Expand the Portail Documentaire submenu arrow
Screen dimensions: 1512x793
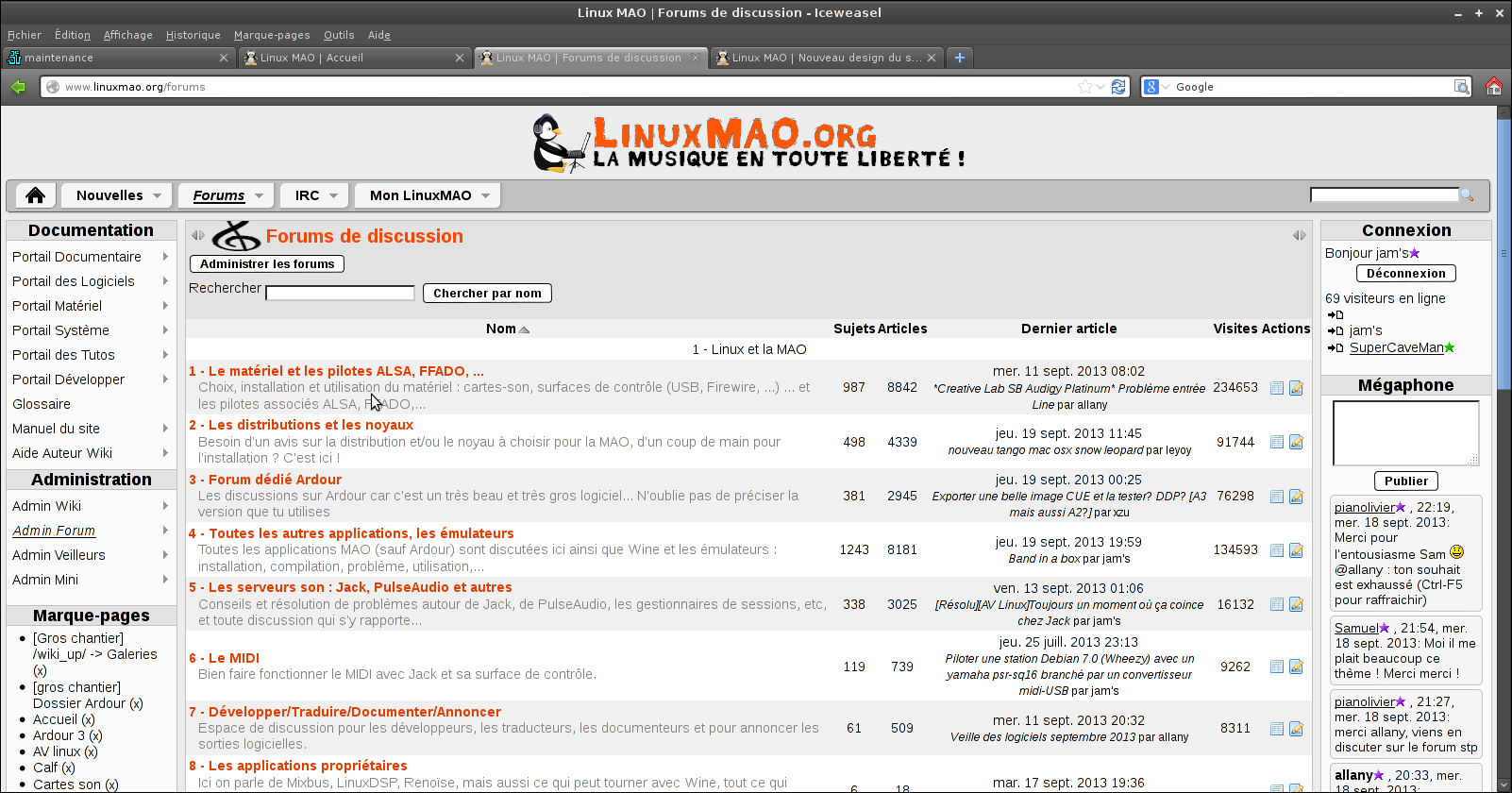point(165,257)
